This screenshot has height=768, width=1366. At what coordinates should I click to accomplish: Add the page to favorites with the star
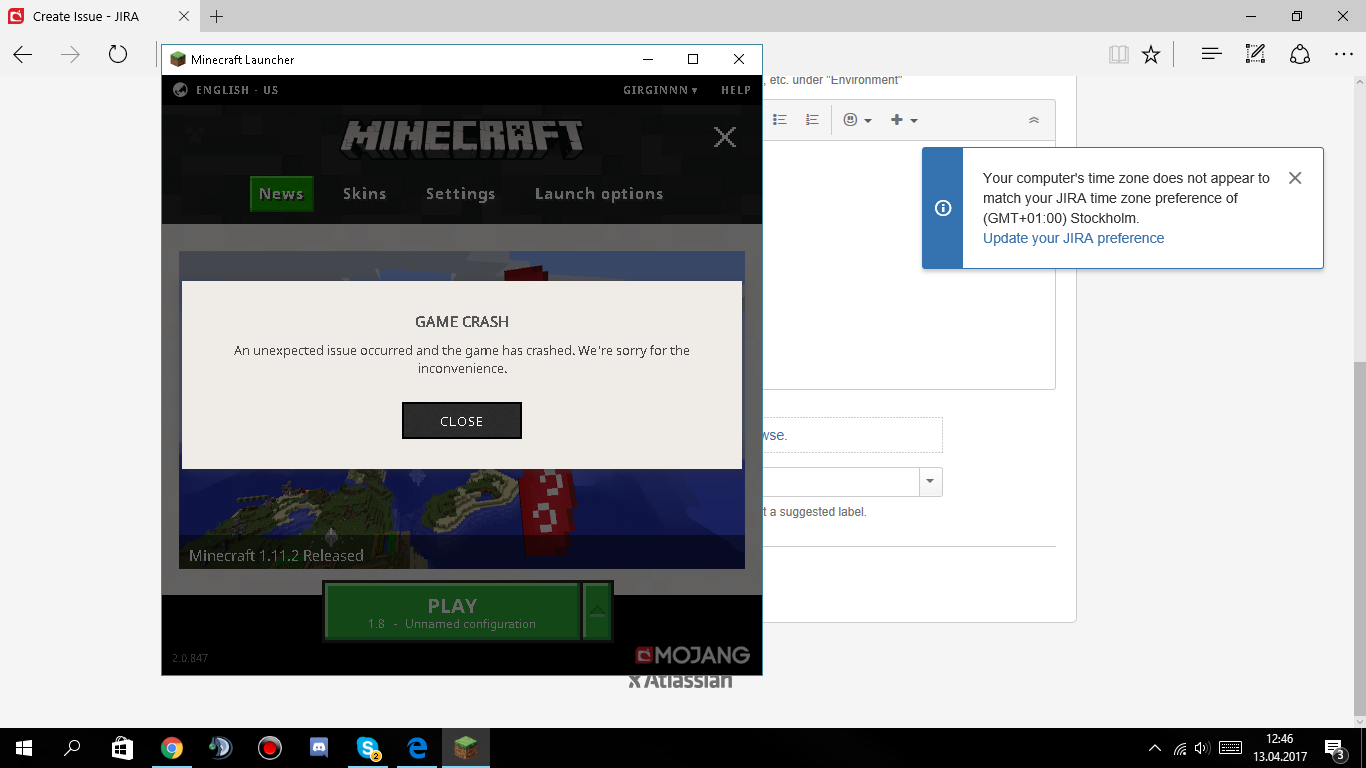pos(1151,54)
